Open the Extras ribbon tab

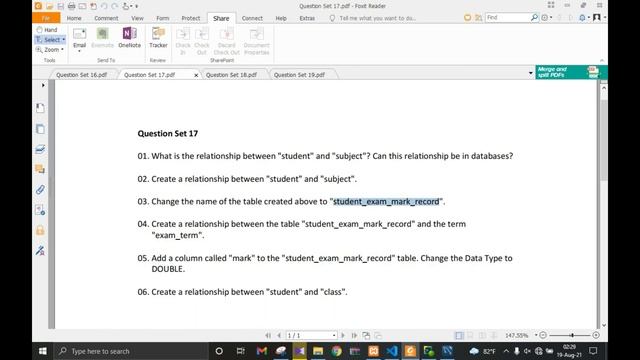point(307,18)
